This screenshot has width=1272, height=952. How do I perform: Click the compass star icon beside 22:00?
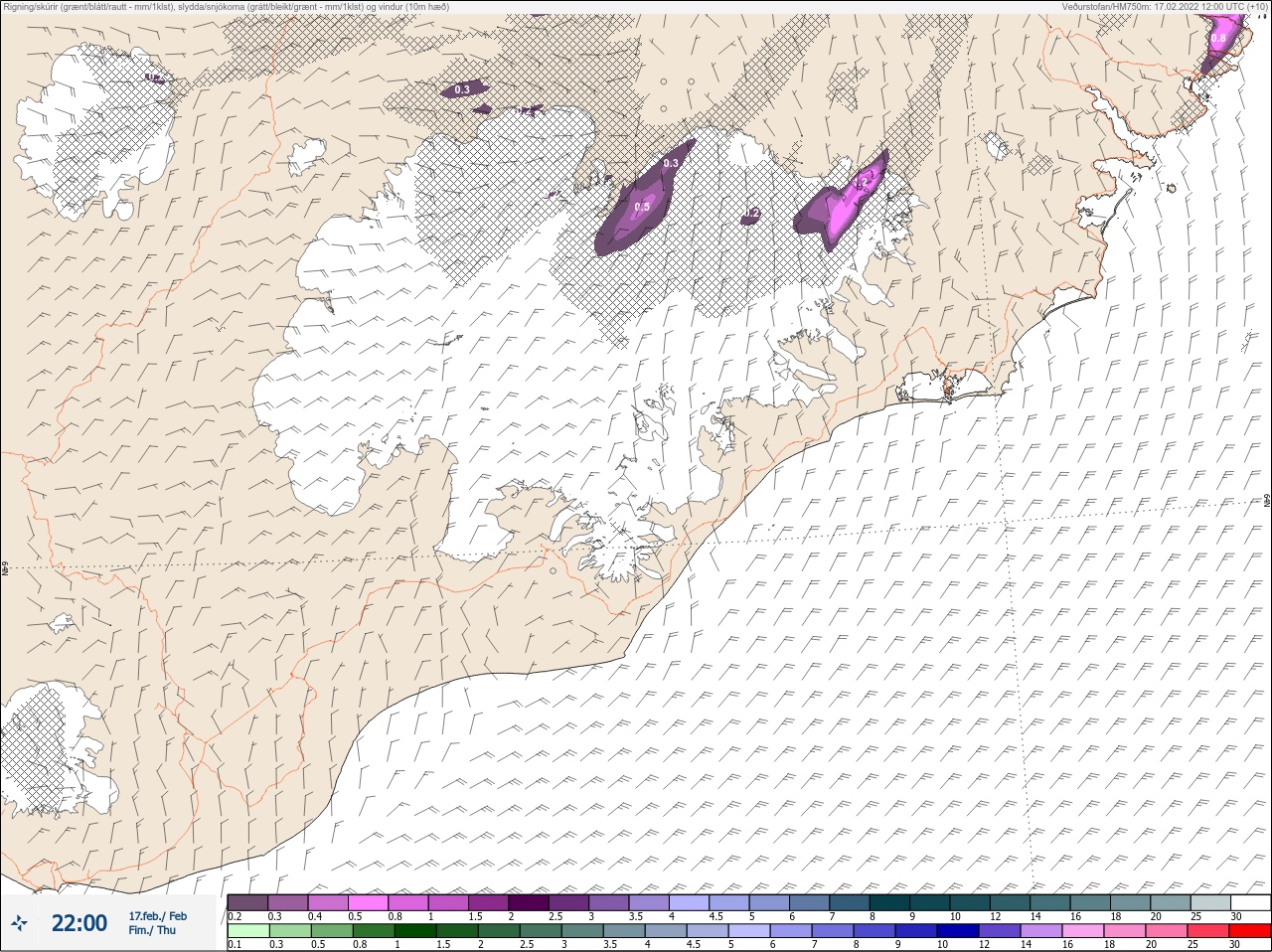click(20, 923)
